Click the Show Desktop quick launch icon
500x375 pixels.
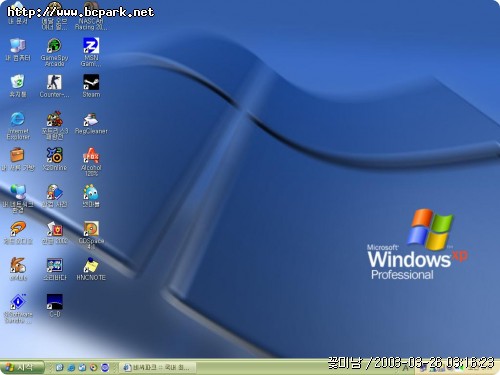[x=60, y=368]
